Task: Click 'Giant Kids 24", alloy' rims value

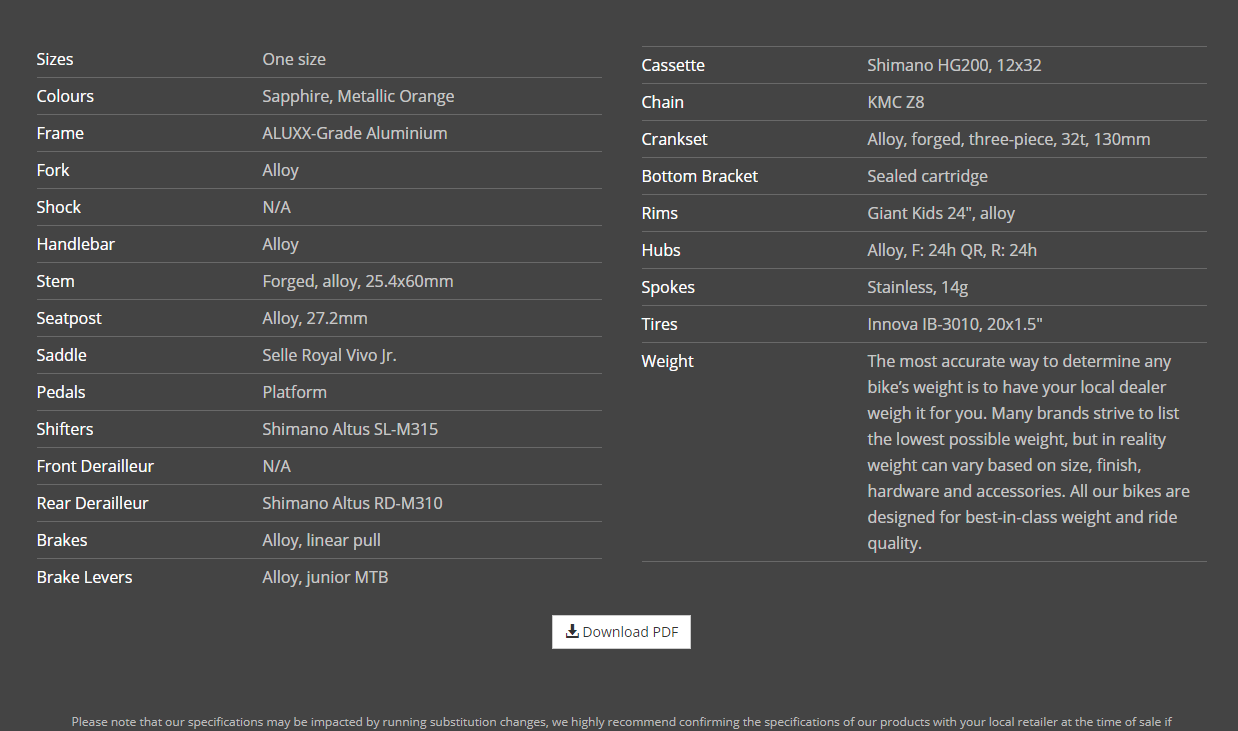Action: click(x=942, y=213)
